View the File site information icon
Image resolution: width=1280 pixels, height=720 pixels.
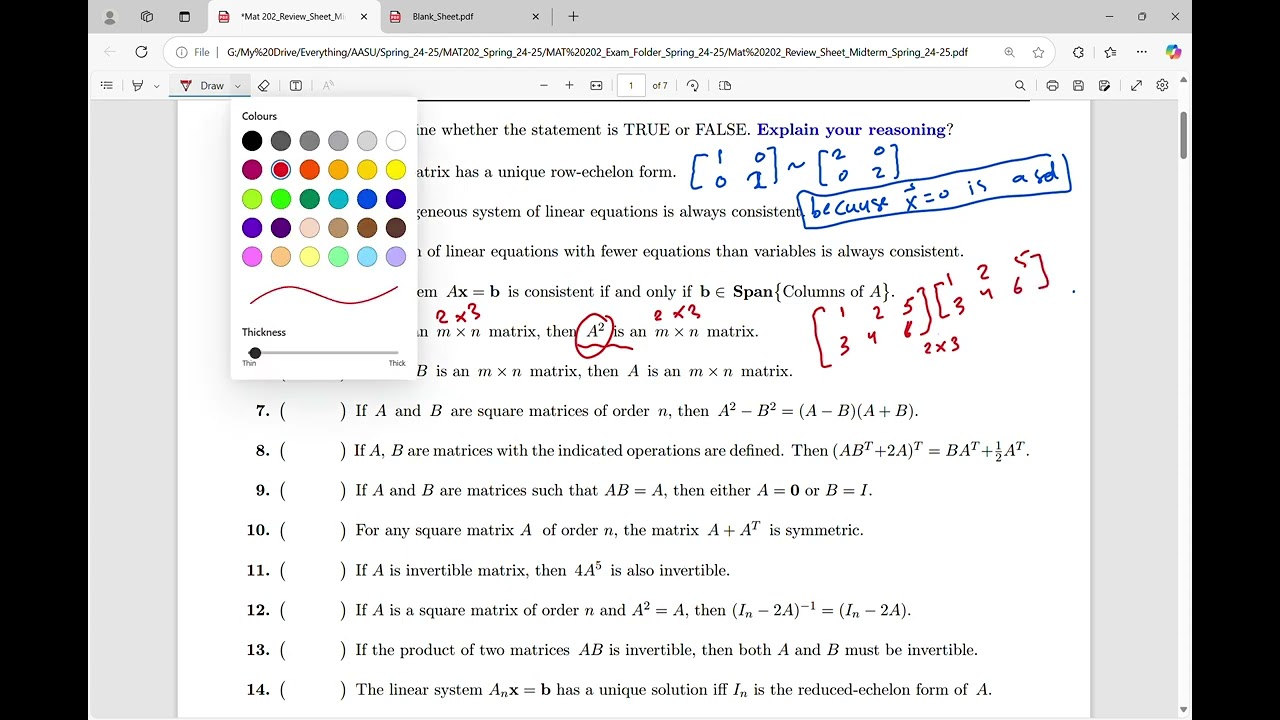(x=192, y=52)
